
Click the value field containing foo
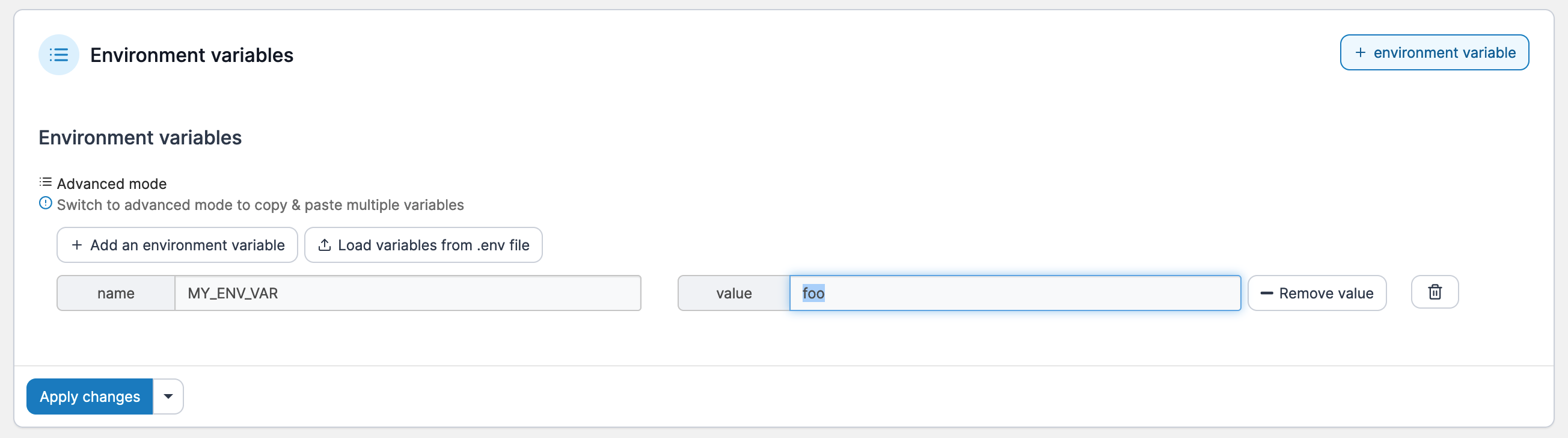[x=1015, y=293]
